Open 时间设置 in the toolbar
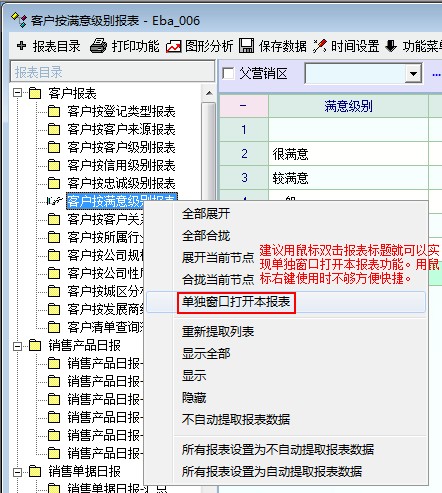Image resolution: width=442 pixels, height=493 pixels. 355,46
